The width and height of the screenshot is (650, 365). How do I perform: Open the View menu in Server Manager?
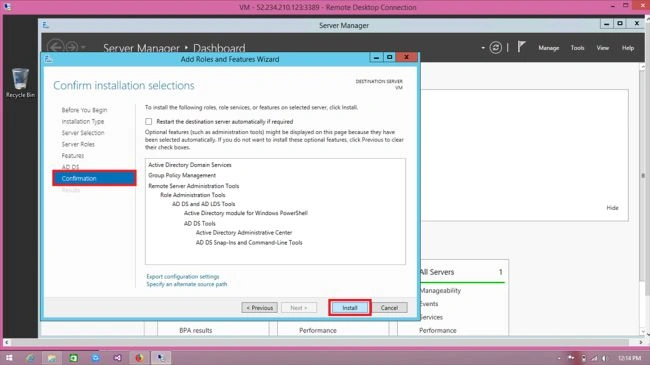[x=602, y=48]
